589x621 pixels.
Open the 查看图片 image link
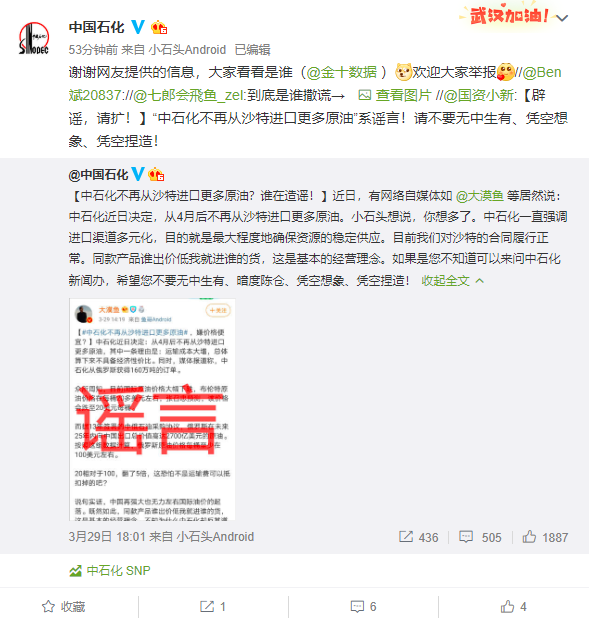tap(394, 95)
